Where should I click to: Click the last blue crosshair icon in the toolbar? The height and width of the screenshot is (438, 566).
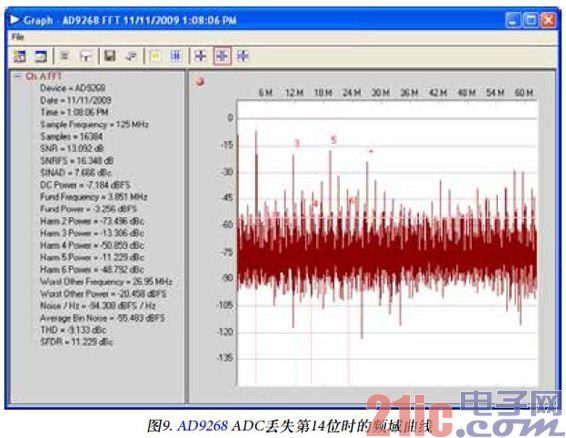(243, 56)
